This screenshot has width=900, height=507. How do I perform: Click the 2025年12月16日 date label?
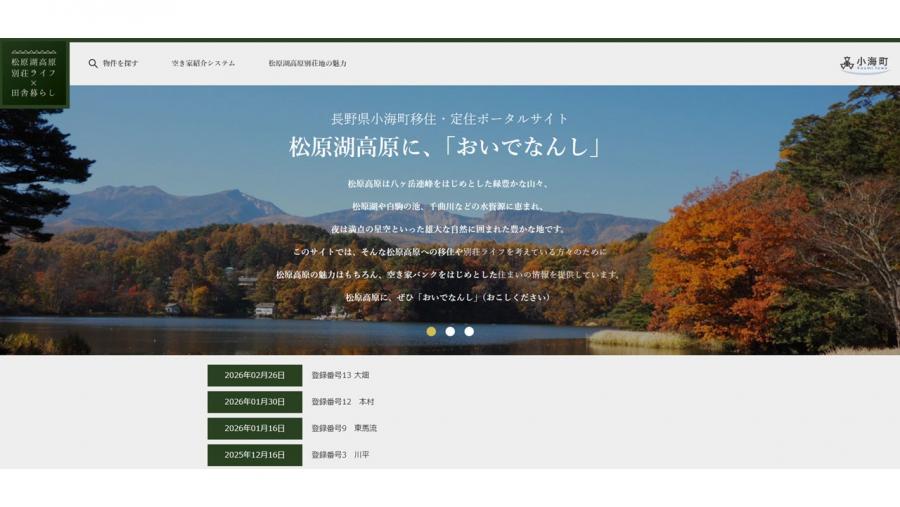(x=255, y=454)
